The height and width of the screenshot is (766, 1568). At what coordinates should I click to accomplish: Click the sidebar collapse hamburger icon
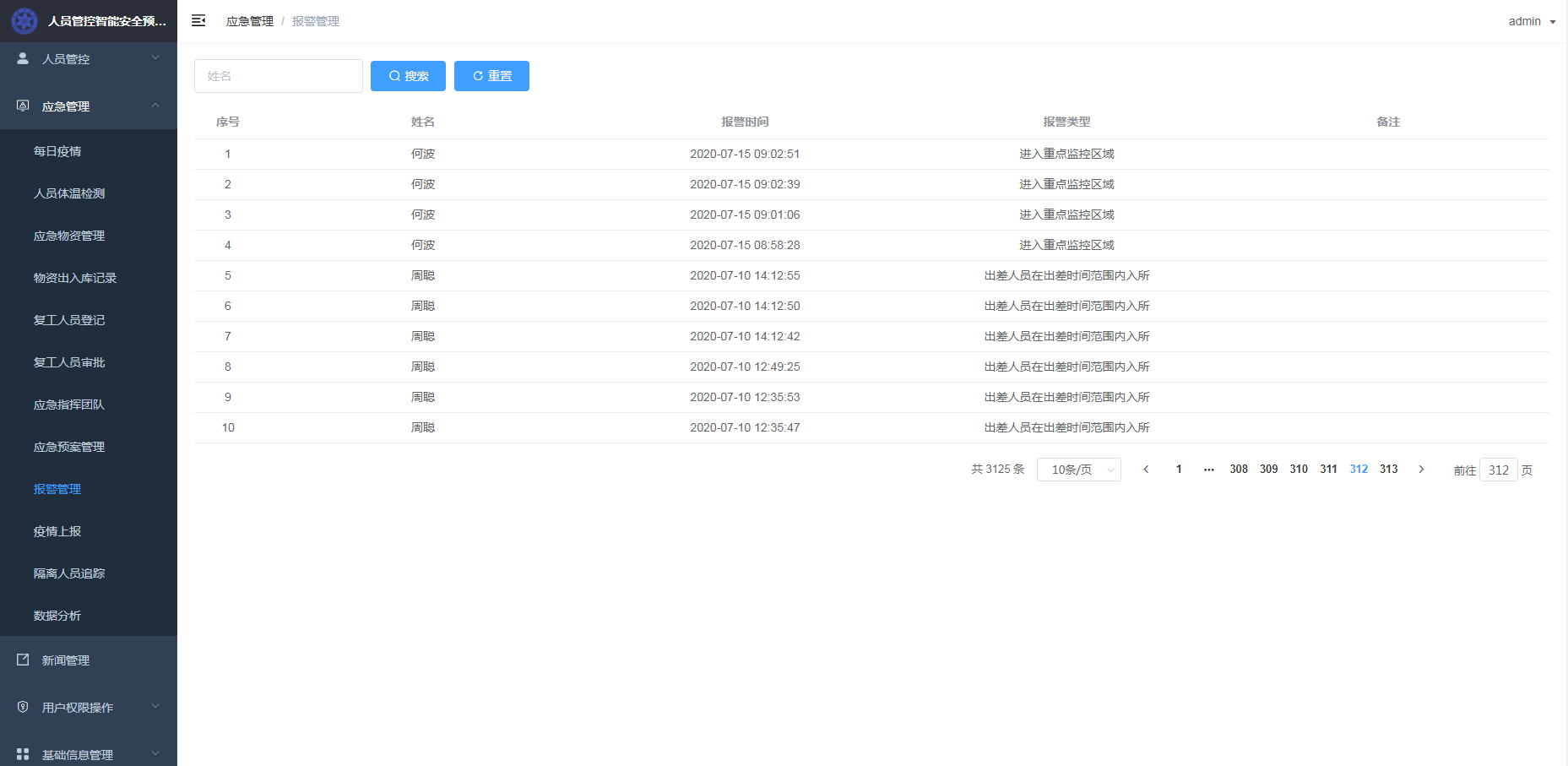coord(198,21)
